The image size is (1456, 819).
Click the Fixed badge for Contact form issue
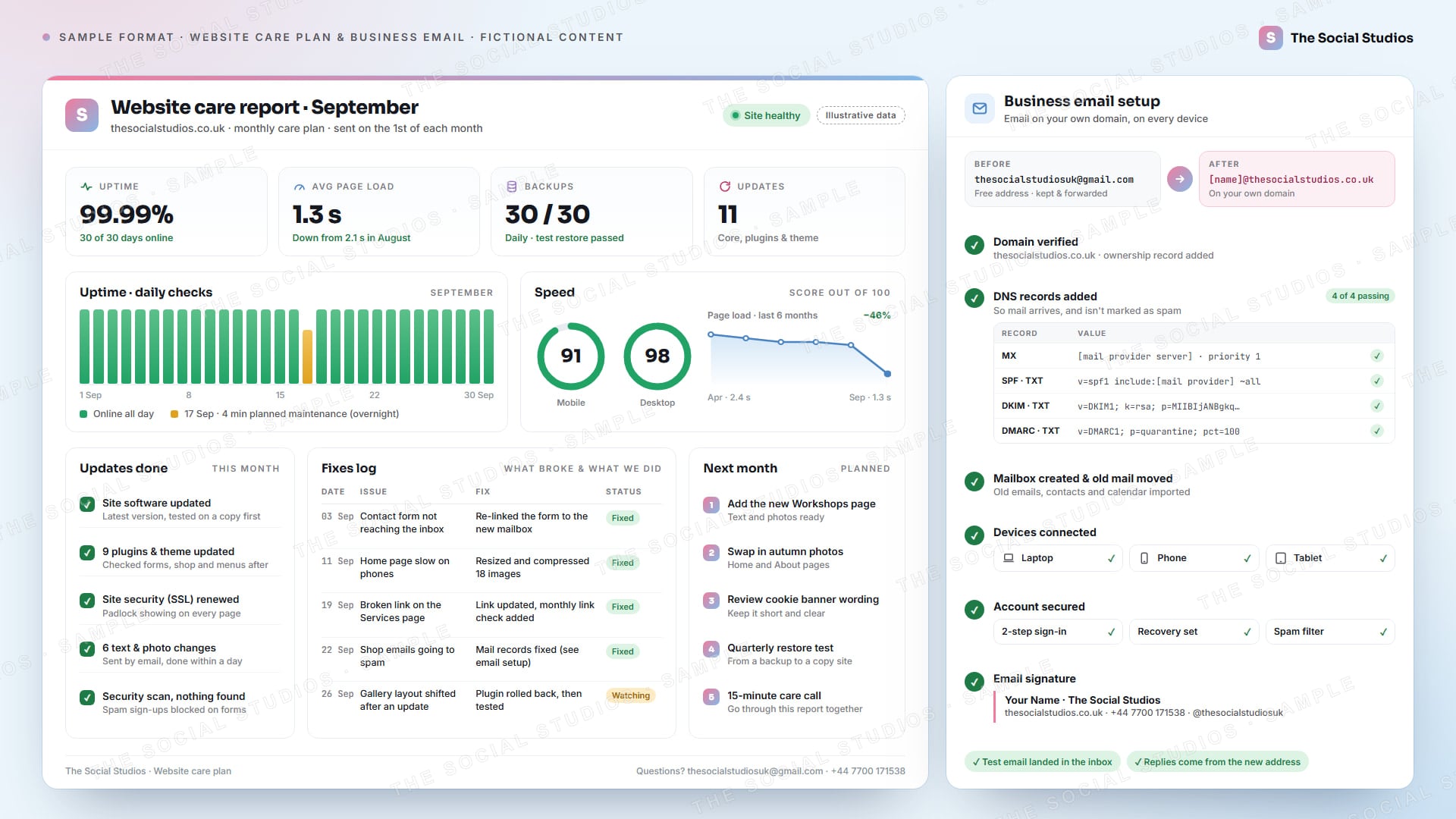pos(623,518)
